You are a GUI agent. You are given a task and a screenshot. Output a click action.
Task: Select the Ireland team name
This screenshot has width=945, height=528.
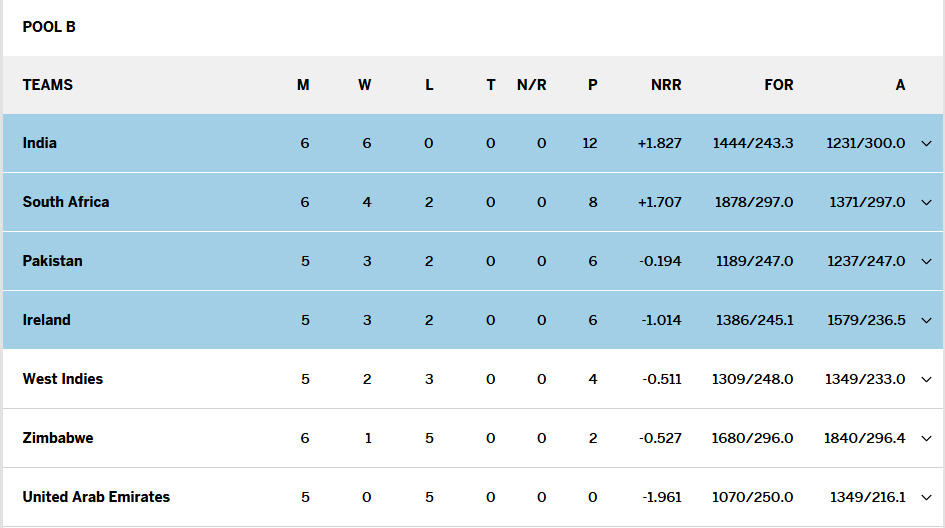point(47,320)
